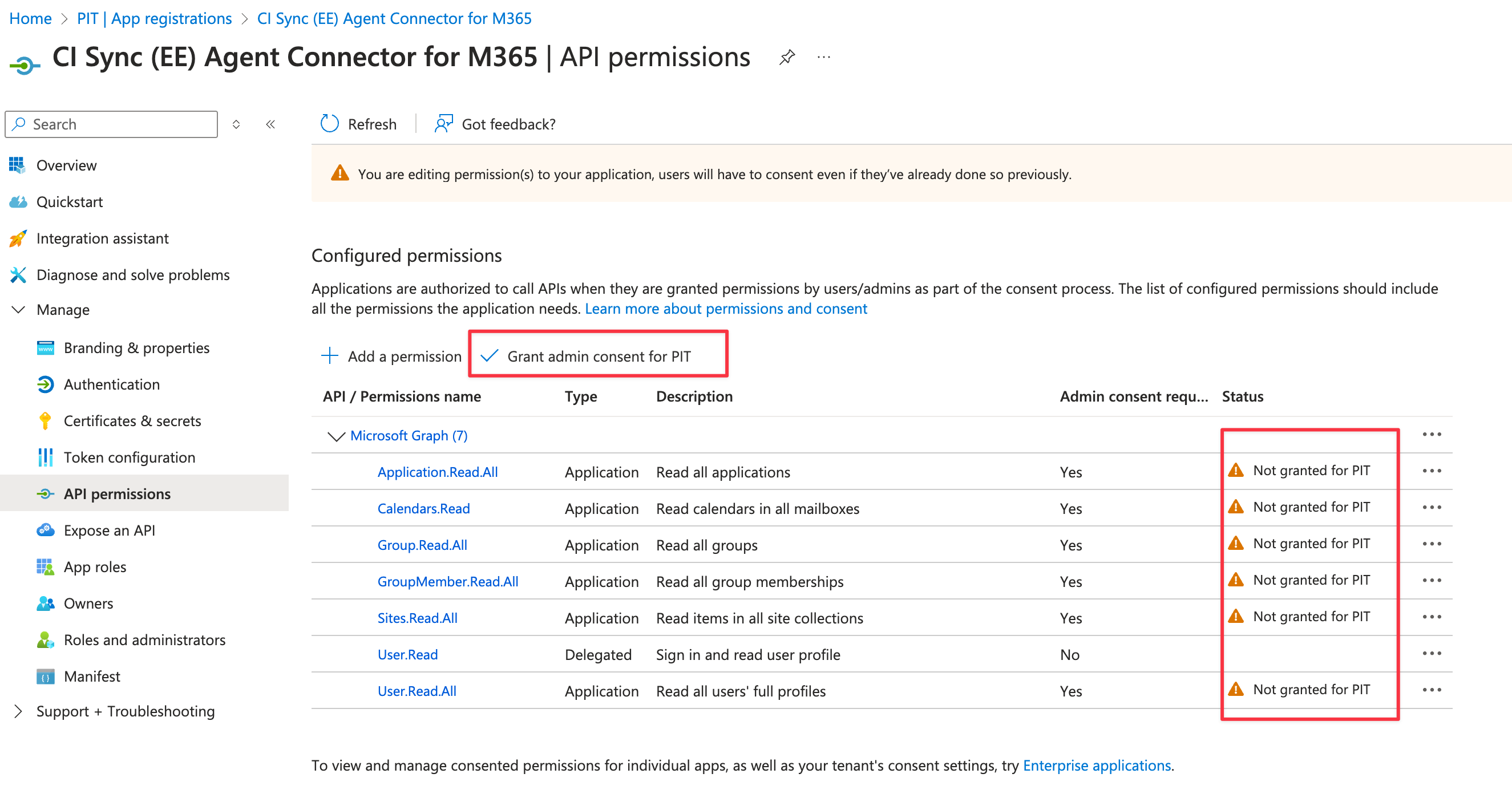Viewport: 1512px width, 802px height.
Task: Open the Application.Read.All permission
Action: tap(437, 472)
